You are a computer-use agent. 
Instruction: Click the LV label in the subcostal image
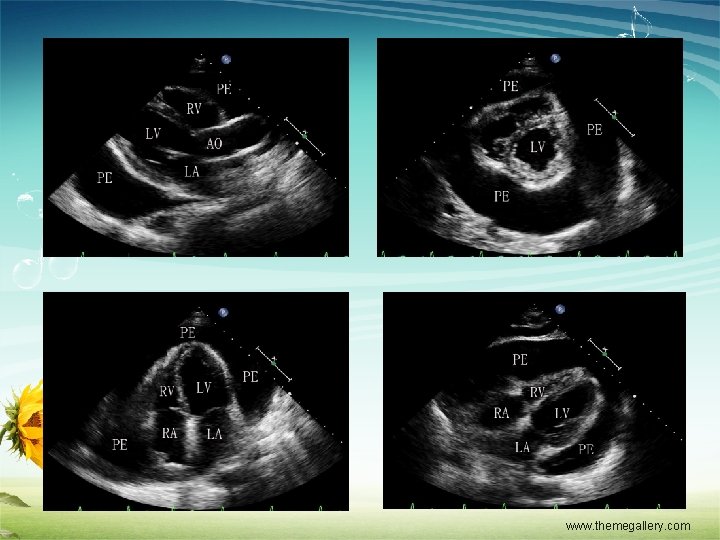click(562, 413)
